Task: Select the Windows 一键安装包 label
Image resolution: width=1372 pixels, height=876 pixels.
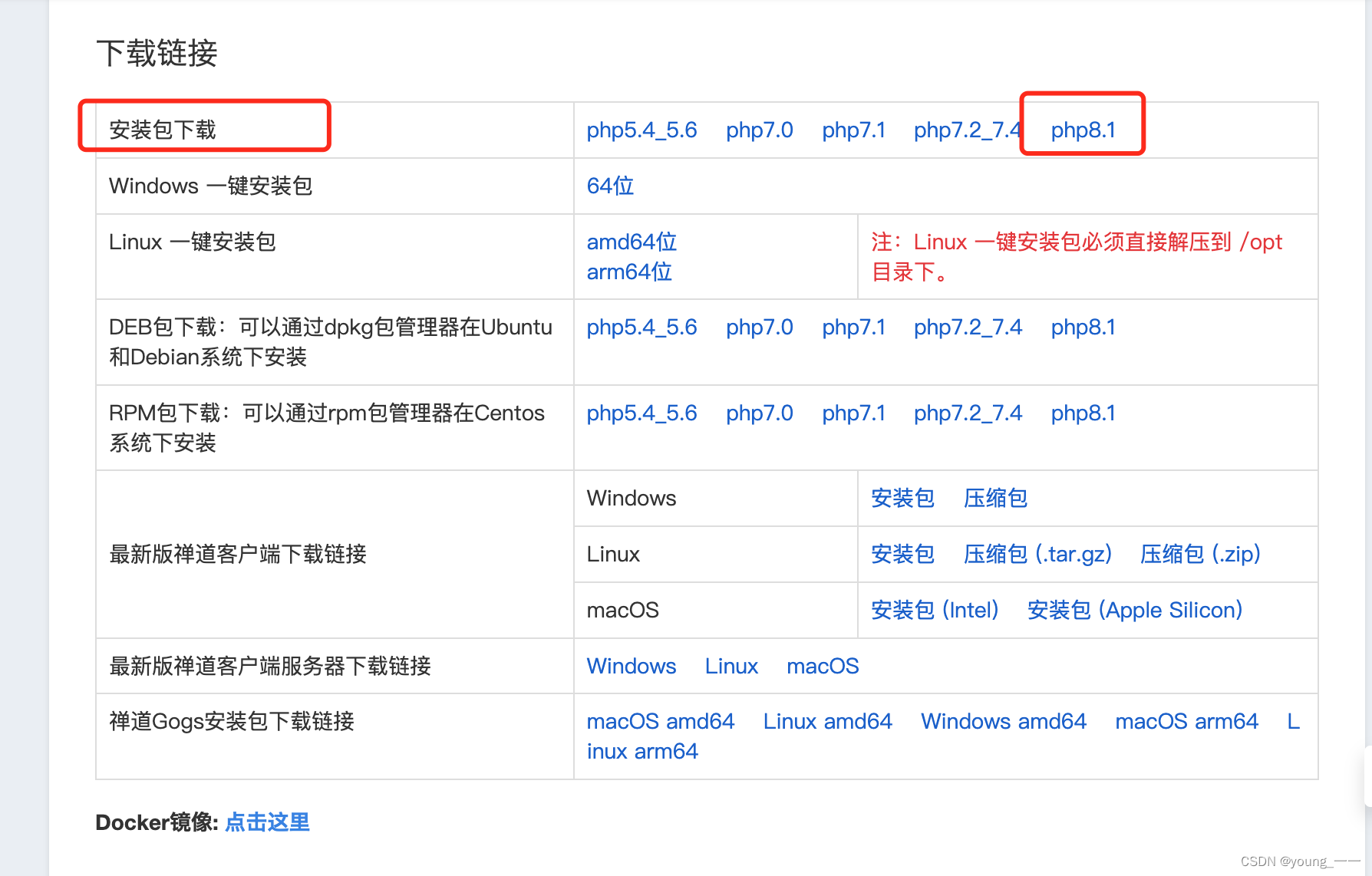Action: (210, 186)
